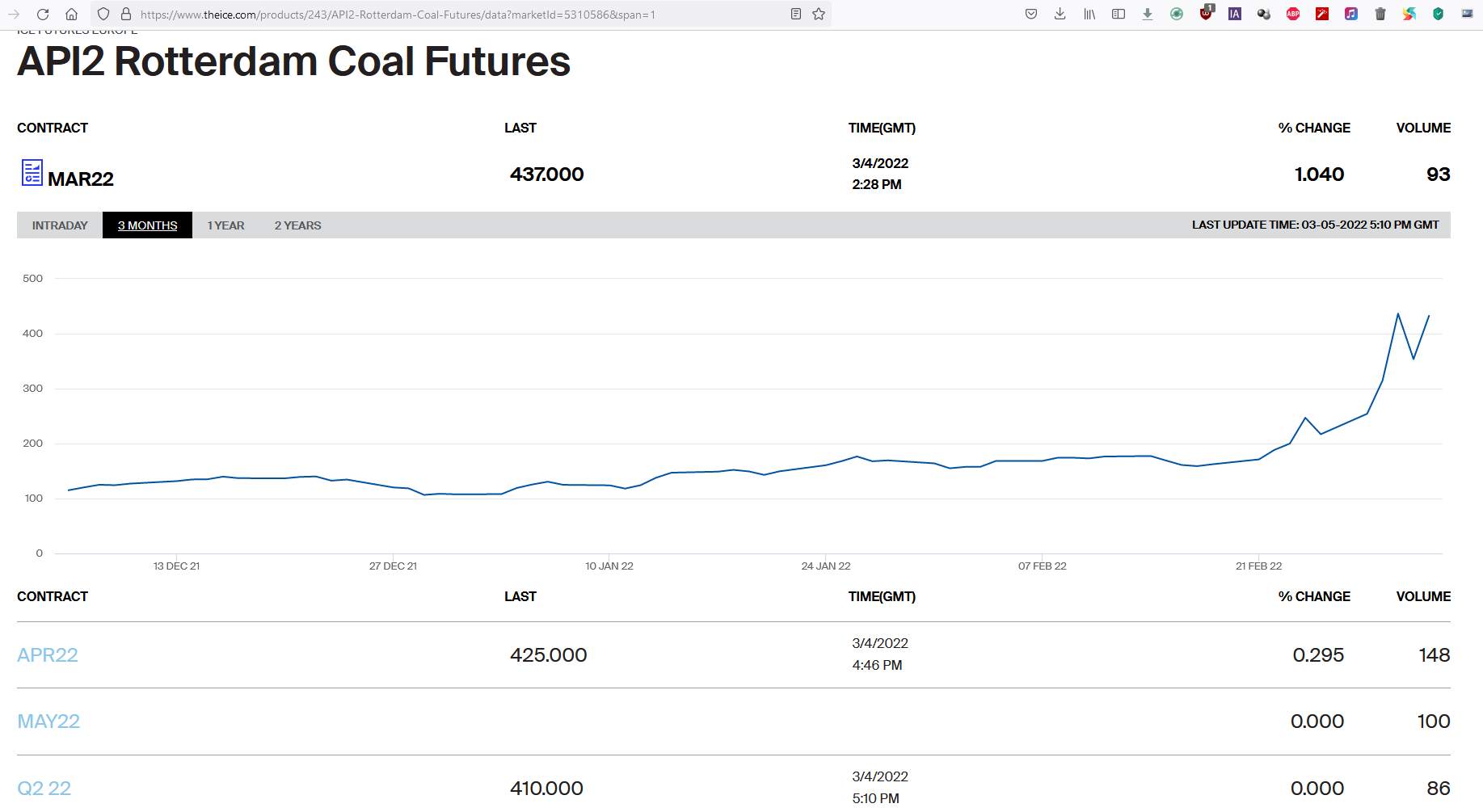Reload the page with the refresh icon

point(43,15)
